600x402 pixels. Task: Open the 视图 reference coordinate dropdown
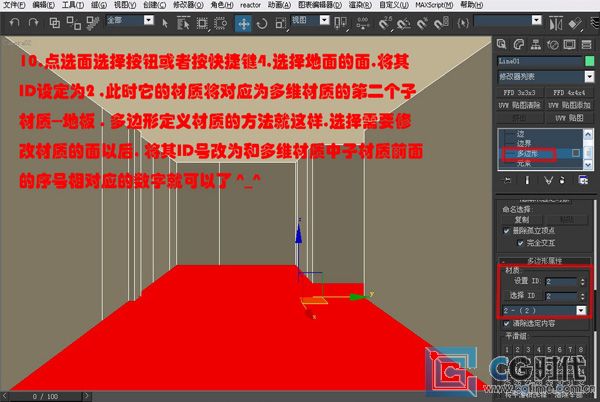(324, 20)
